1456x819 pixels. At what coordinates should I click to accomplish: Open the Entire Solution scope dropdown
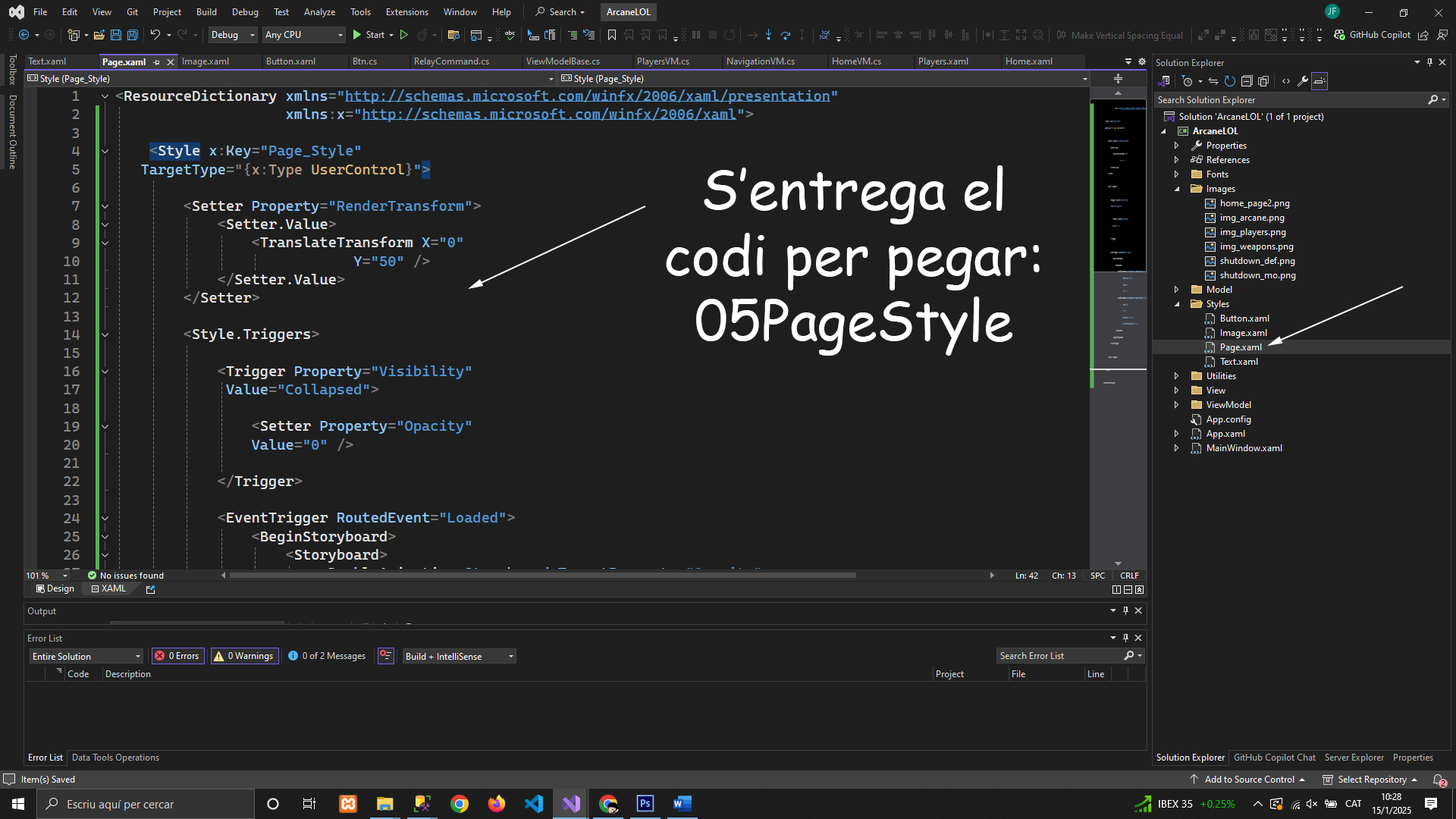[86, 656]
